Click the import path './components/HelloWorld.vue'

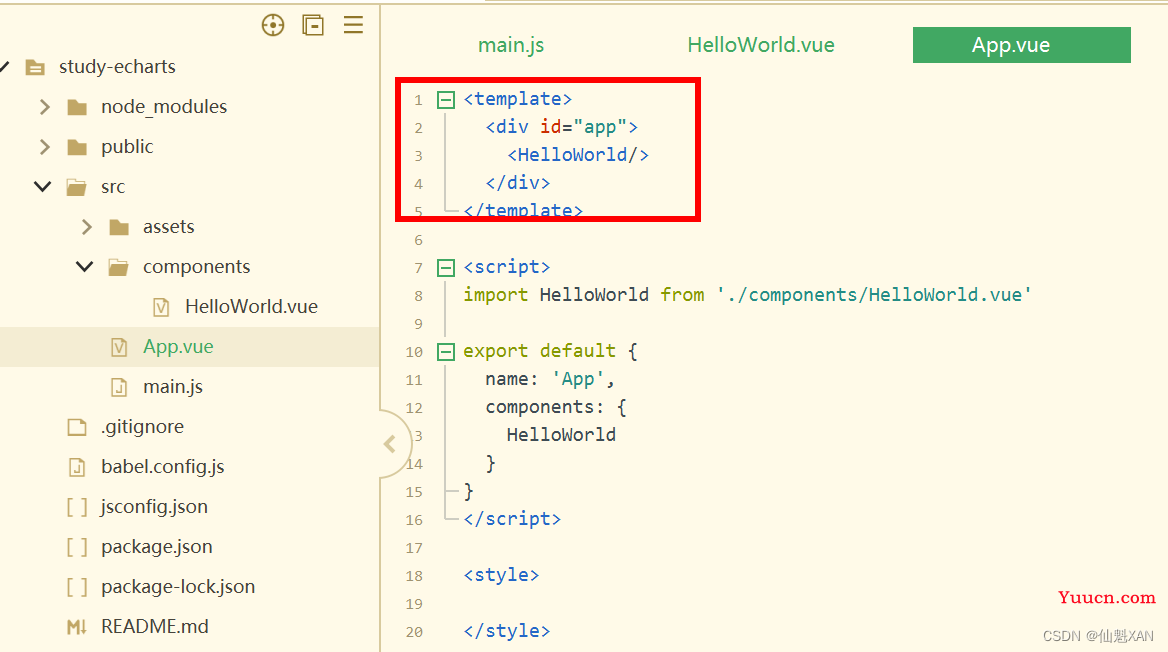tap(874, 295)
